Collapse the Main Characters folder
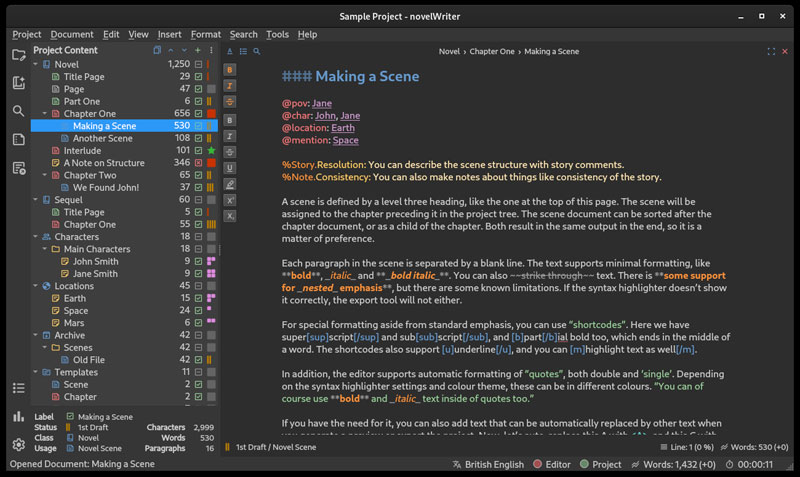Viewport: 800px width, 477px height. pyautogui.click(x=44, y=249)
